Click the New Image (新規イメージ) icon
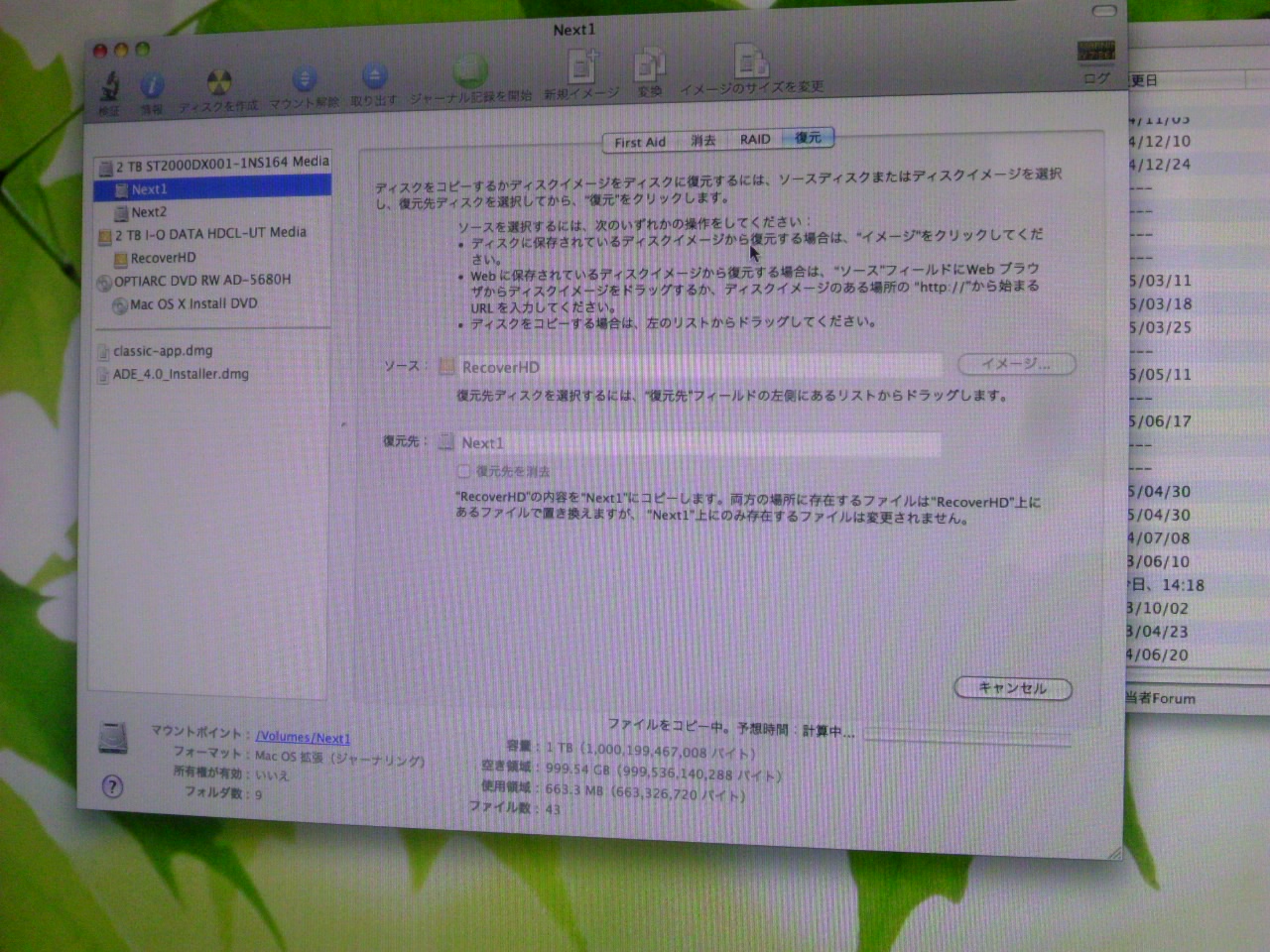The width and height of the screenshot is (1270, 952). (x=582, y=68)
